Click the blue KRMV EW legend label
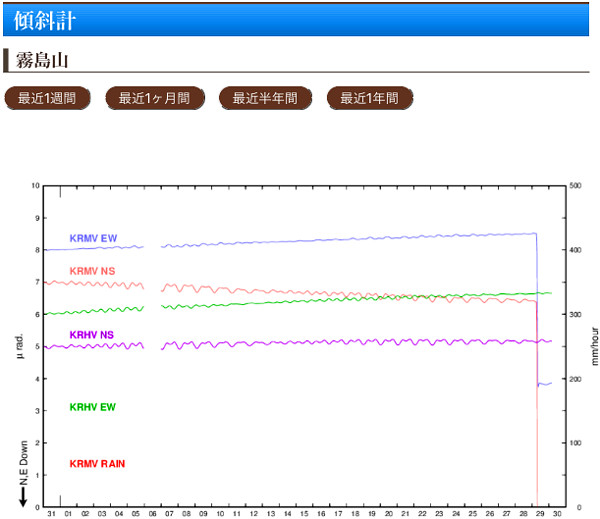This screenshot has height=519, width=600. tap(93, 238)
